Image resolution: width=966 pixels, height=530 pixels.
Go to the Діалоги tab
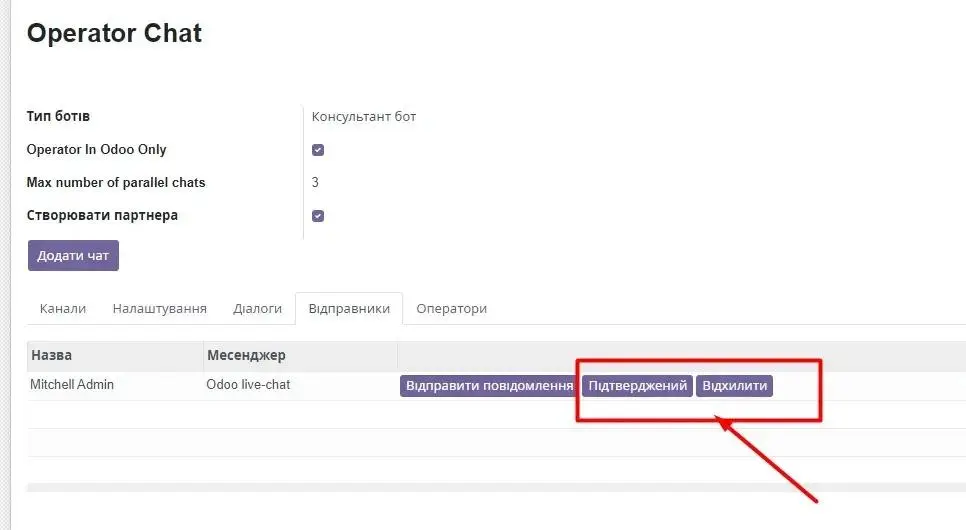257,309
